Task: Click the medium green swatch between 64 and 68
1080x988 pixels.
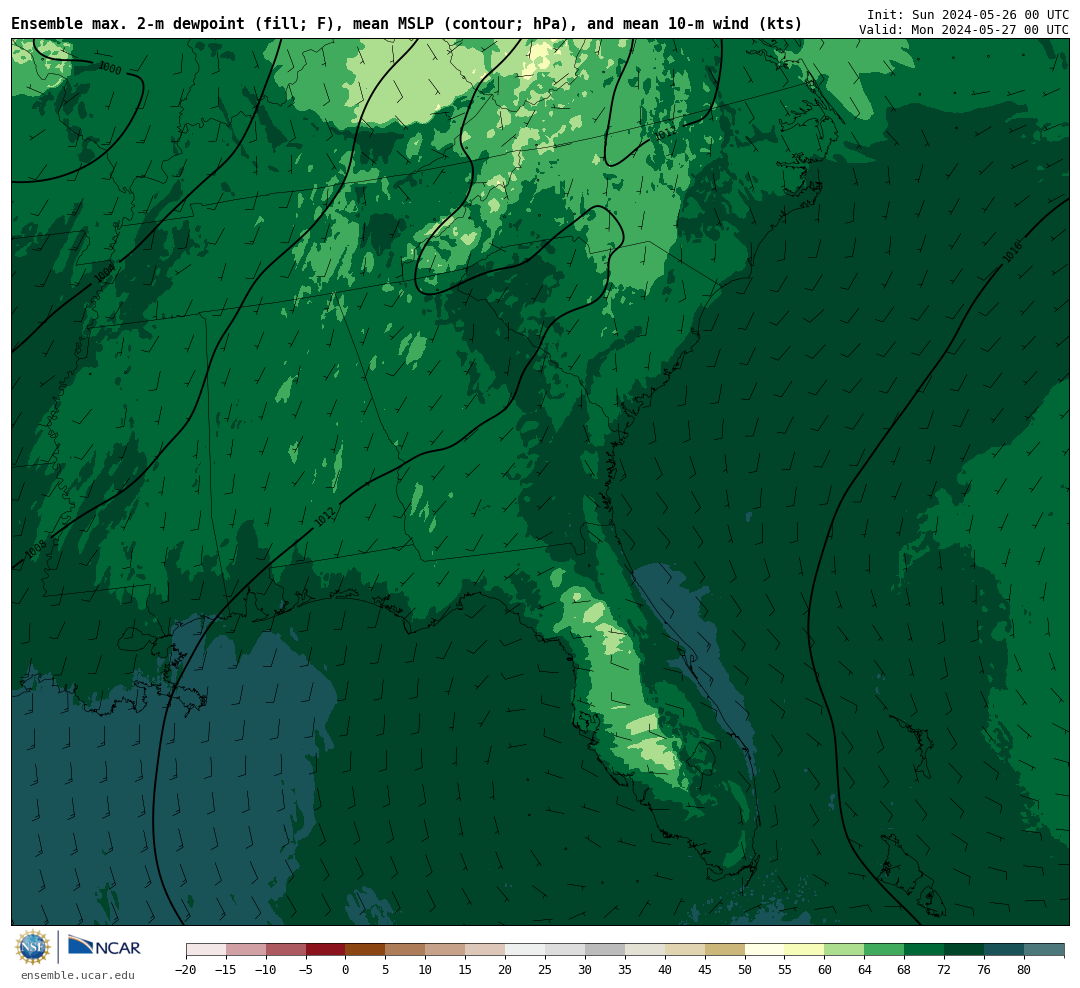Action: pos(884,950)
